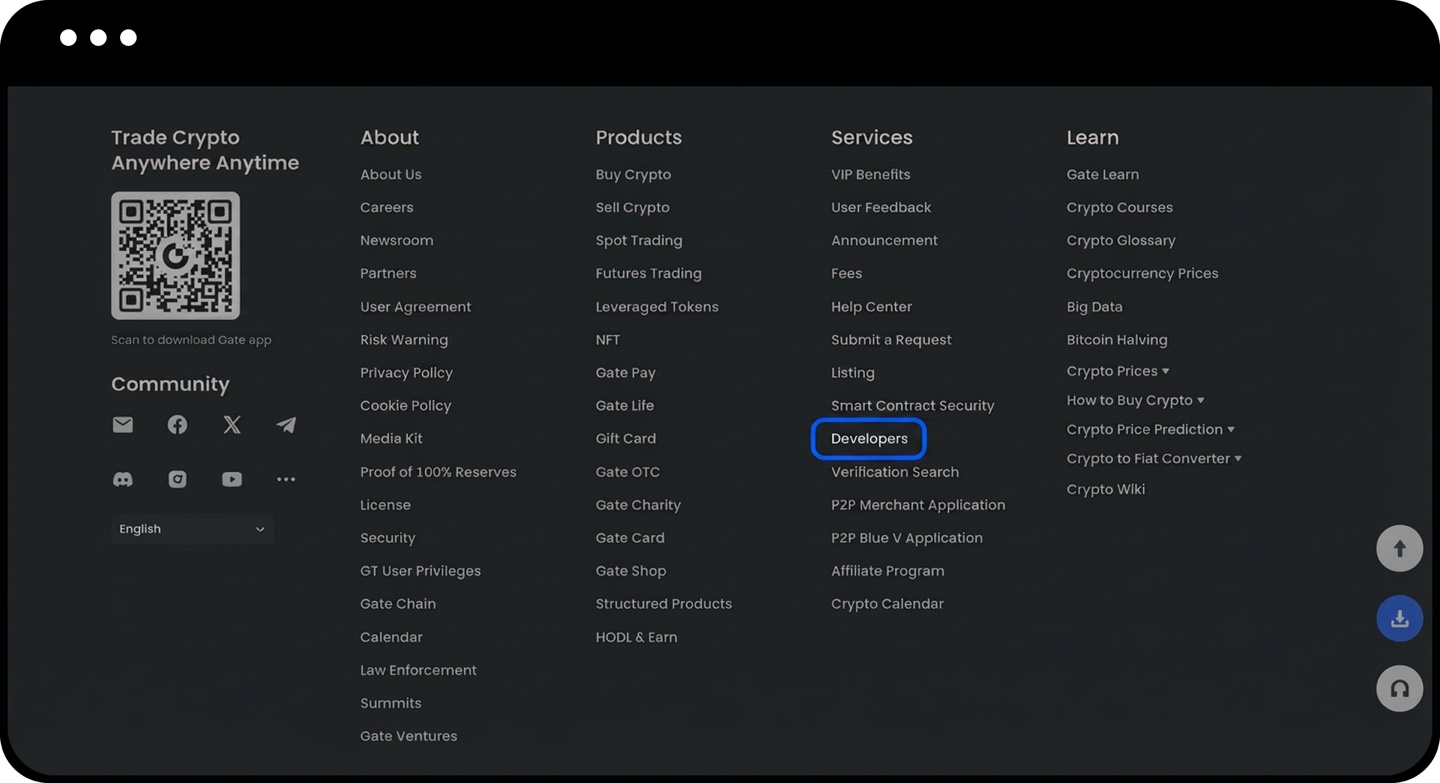Visit the Partners page

[x=388, y=273]
